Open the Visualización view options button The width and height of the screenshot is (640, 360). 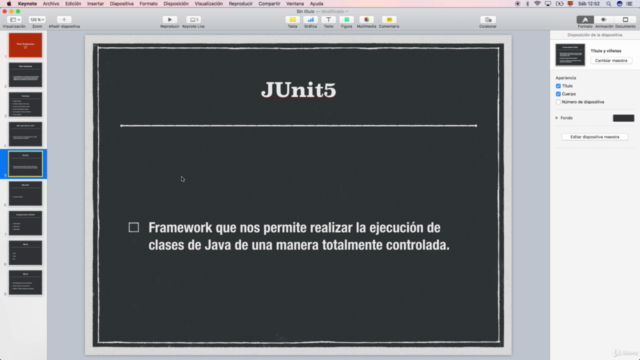point(15,20)
